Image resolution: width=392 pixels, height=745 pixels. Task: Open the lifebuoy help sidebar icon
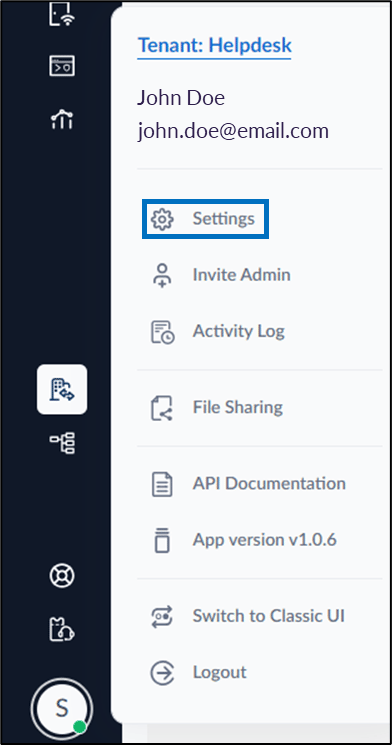(x=62, y=576)
